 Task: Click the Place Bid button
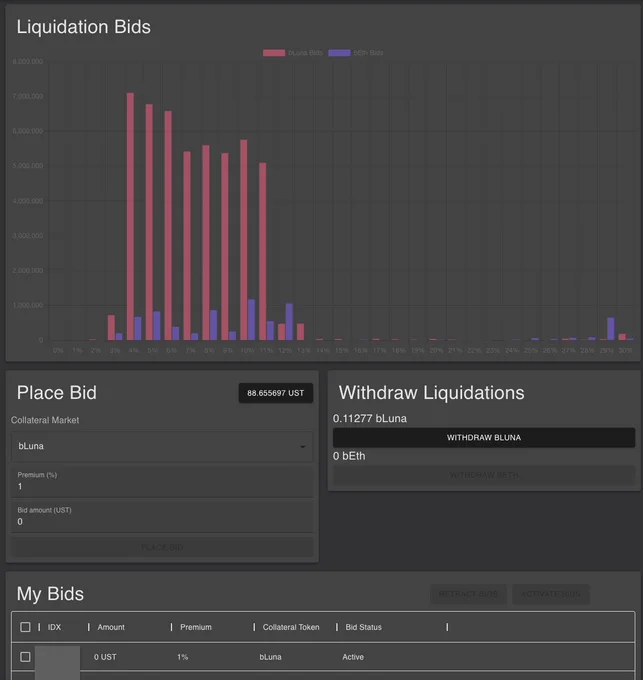[162, 547]
